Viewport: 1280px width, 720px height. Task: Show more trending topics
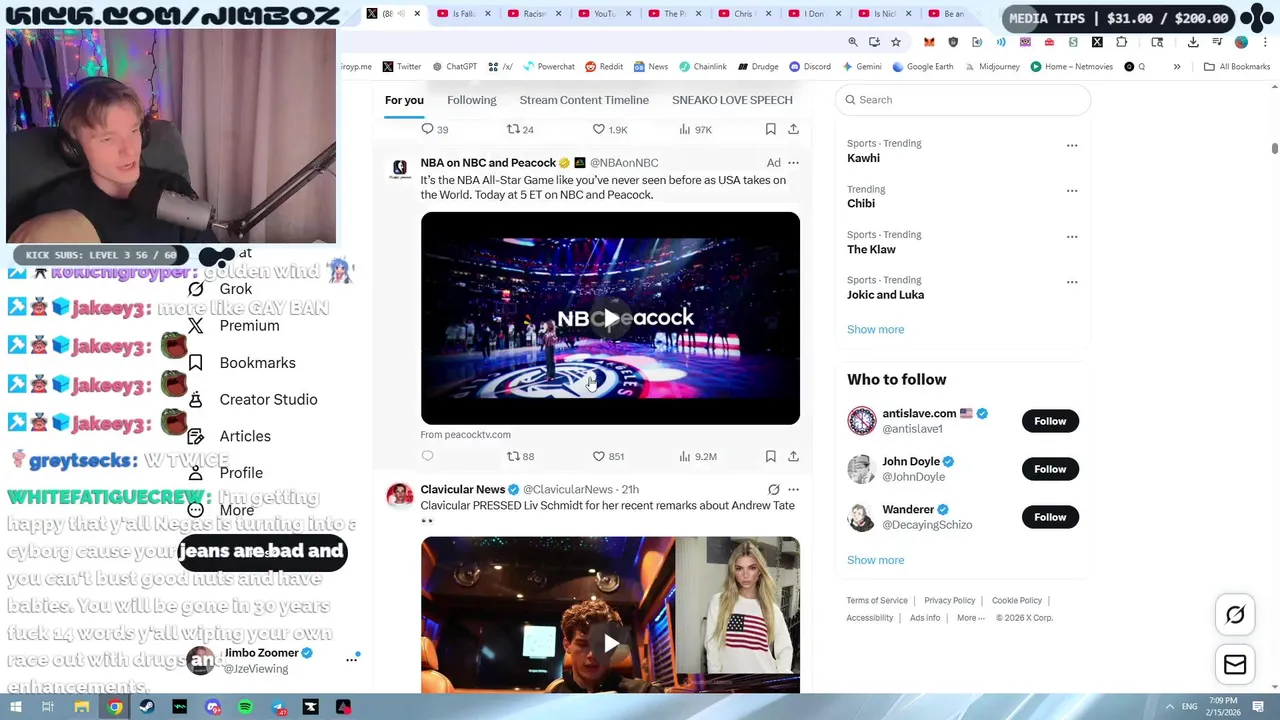pyautogui.click(x=875, y=329)
